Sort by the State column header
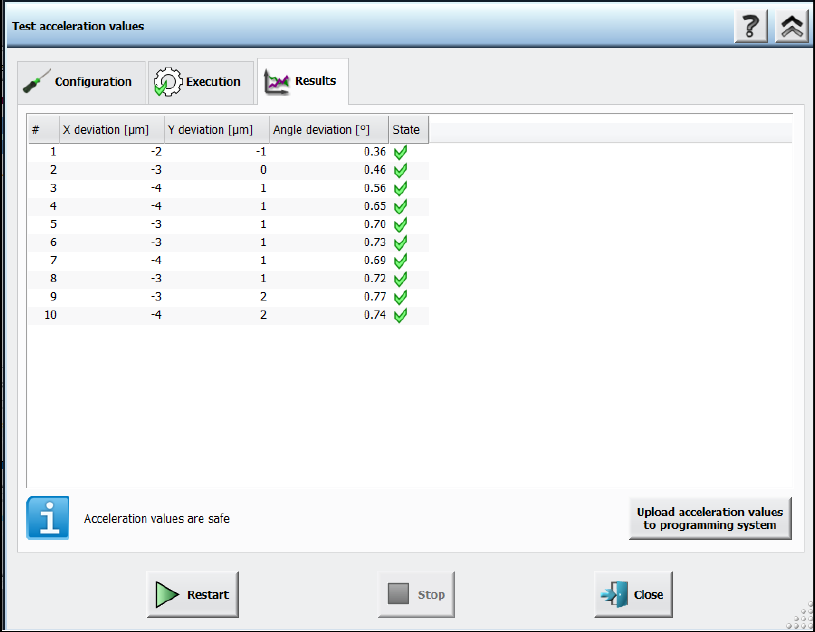815x632 pixels. (409, 129)
